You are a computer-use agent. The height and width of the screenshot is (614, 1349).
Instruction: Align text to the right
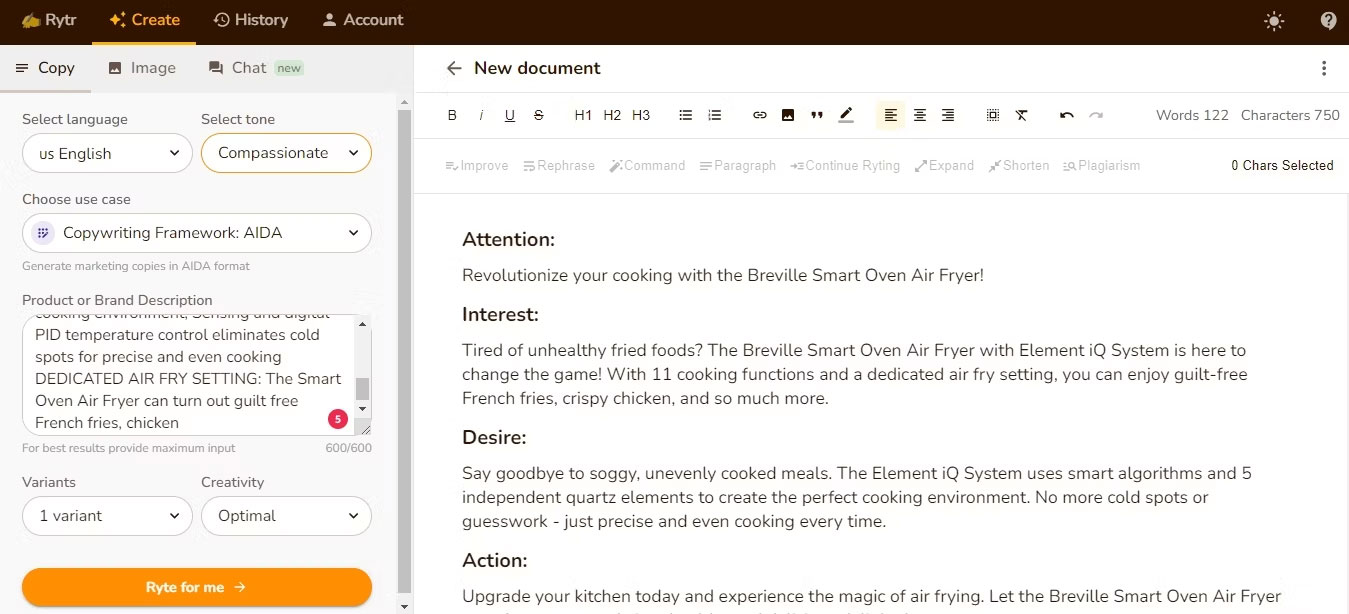pos(948,115)
